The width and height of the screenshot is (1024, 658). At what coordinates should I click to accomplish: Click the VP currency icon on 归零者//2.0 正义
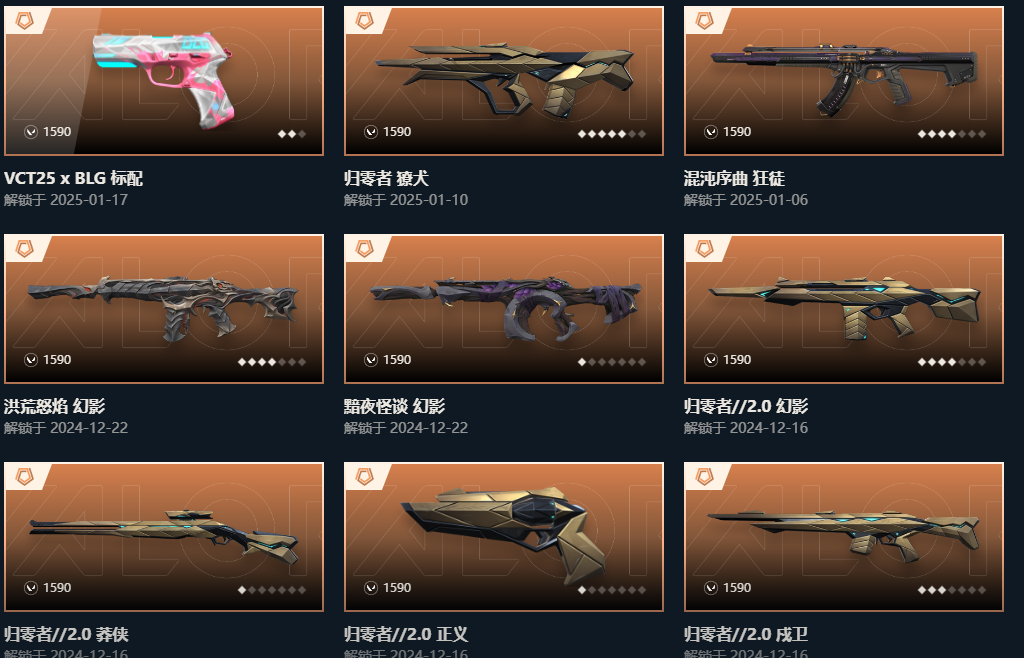tap(371, 588)
